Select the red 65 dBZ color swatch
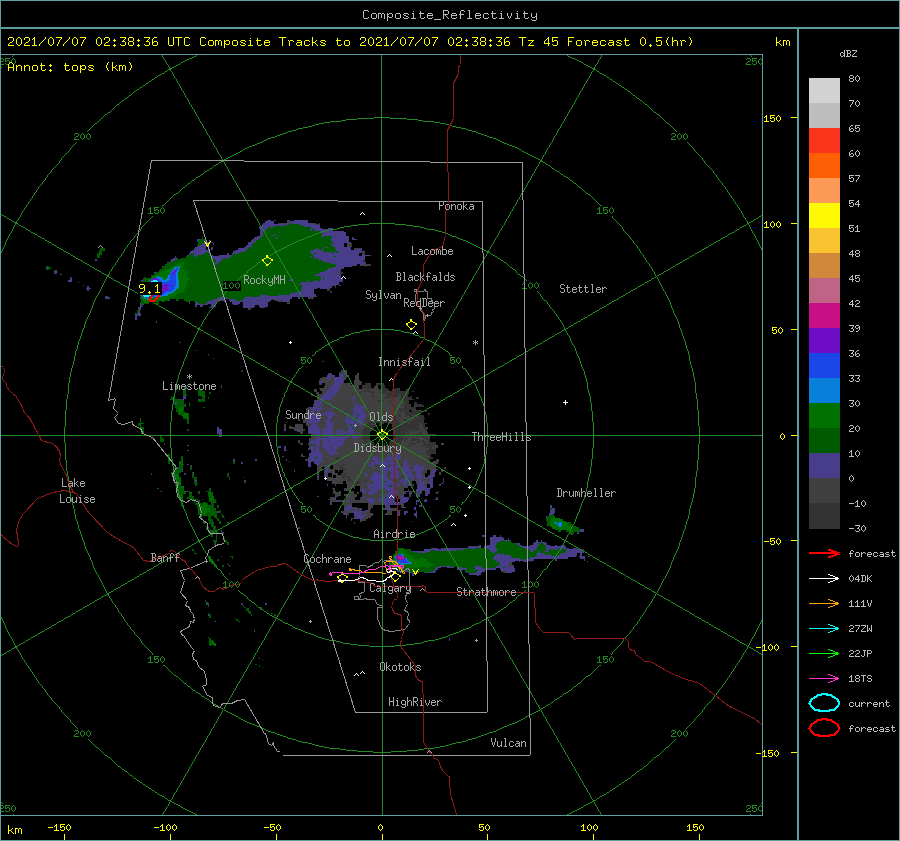This screenshot has height=841, width=900. [x=824, y=140]
